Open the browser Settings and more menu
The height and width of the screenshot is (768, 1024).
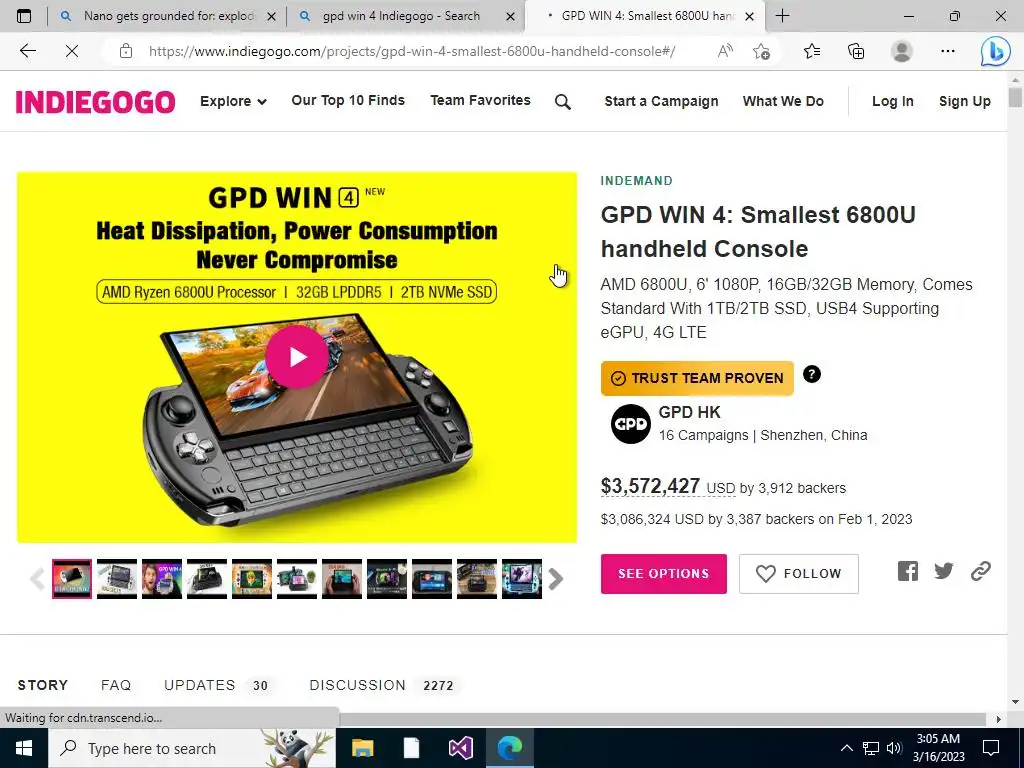pyautogui.click(x=948, y=51)
